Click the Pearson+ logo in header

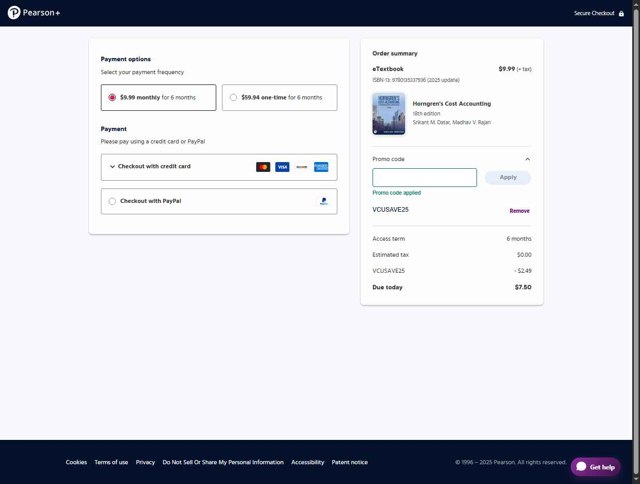coord(34,13)
